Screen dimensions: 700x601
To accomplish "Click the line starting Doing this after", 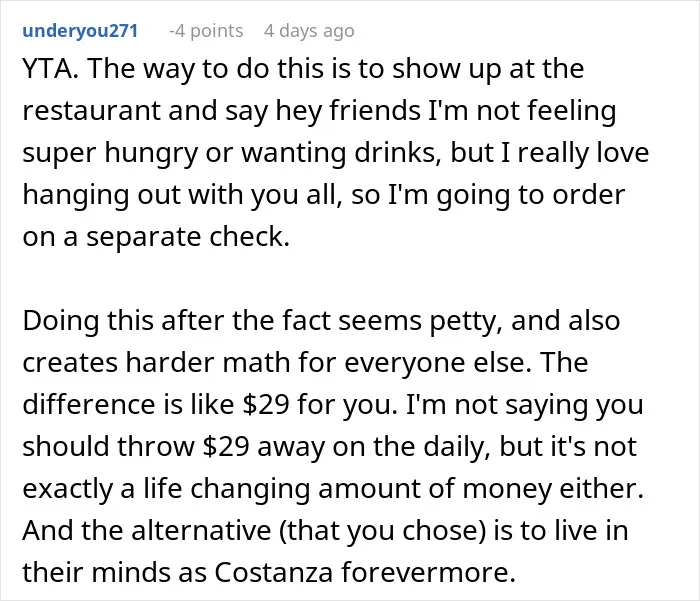I will pos(321,321).
